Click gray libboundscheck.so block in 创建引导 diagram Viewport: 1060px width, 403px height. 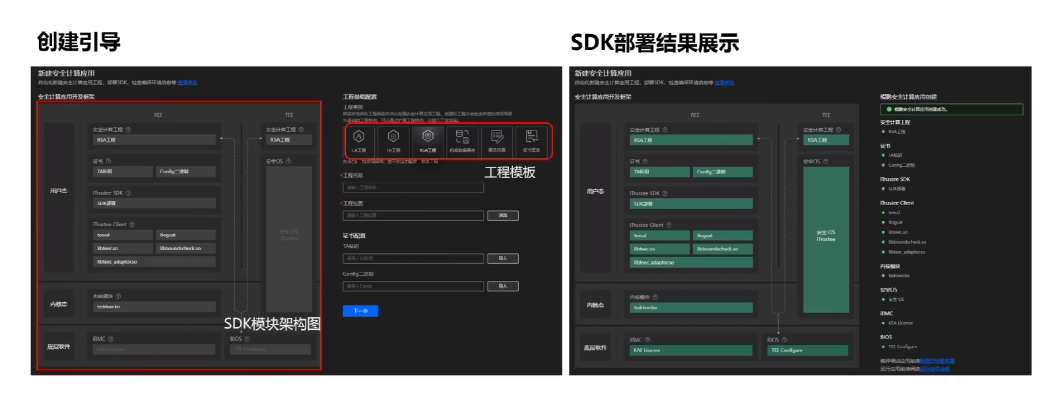[186, 248]
